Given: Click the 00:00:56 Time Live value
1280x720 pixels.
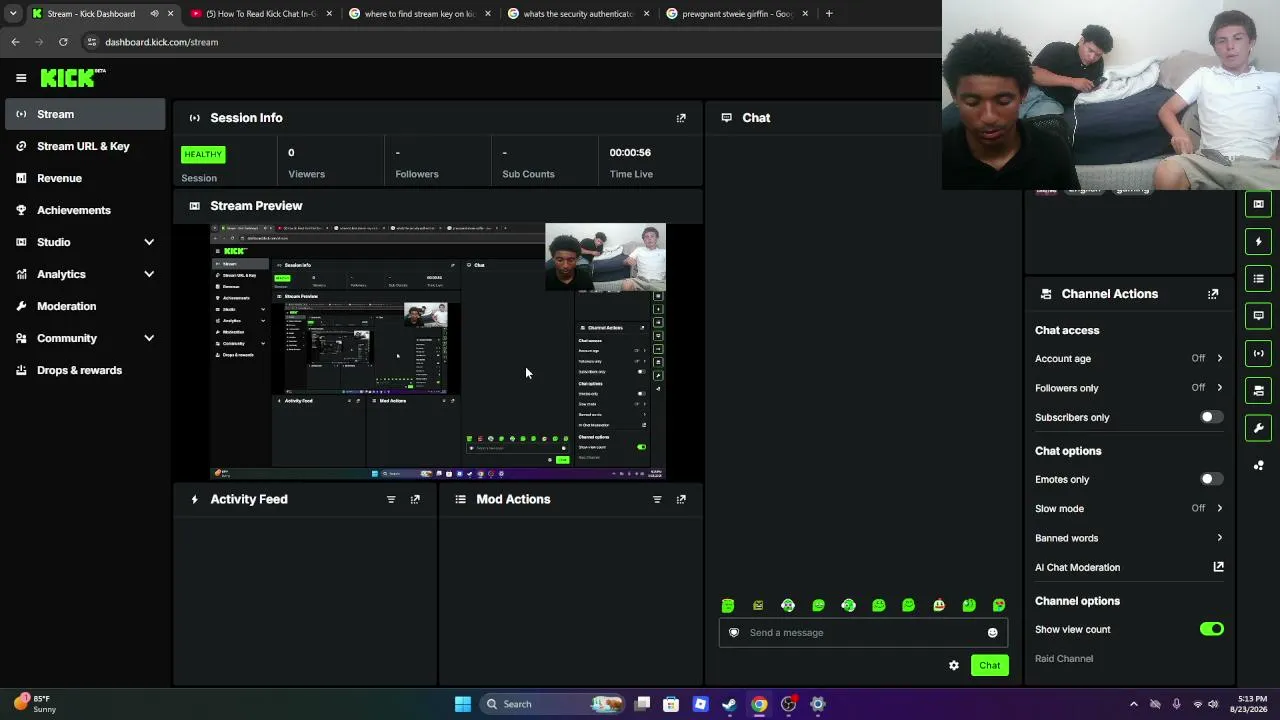Looking at the screenshot, I should tap(630, 153).
